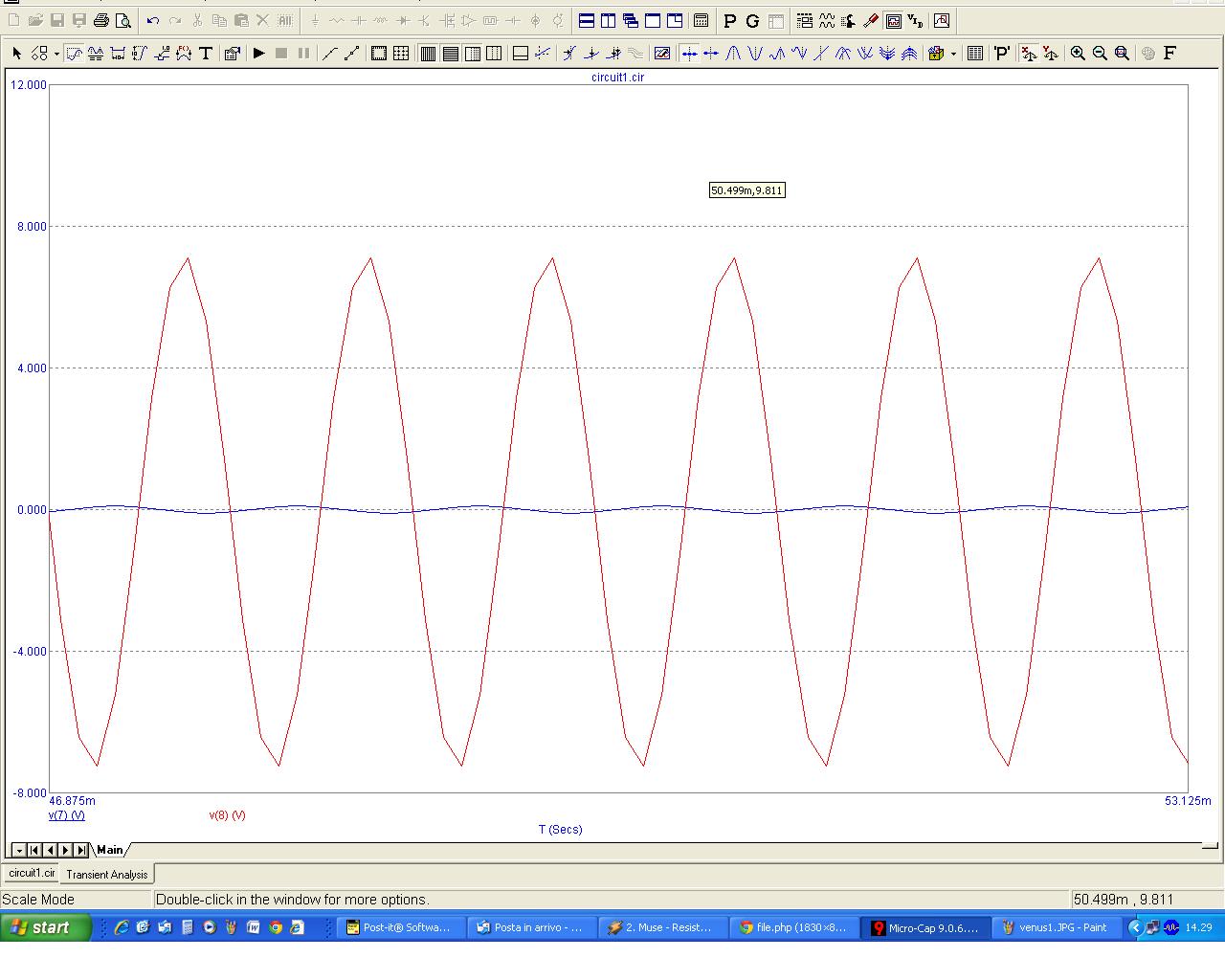Zoom in on the plot
The image size is (1225, 980).
(x=1078, y=54)
